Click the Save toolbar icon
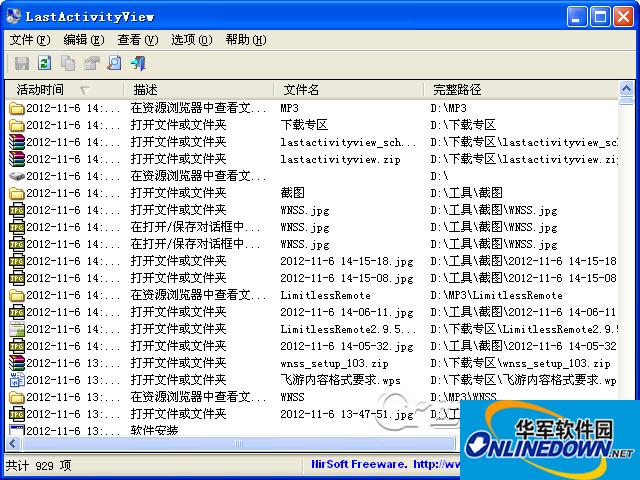Screen dimensions: 640x480 21,63
